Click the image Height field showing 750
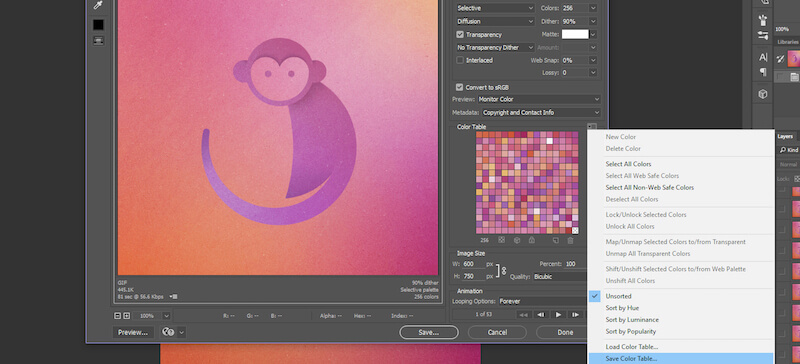Image resolution: width=800 pixels, height=364 pixels. 472,276
